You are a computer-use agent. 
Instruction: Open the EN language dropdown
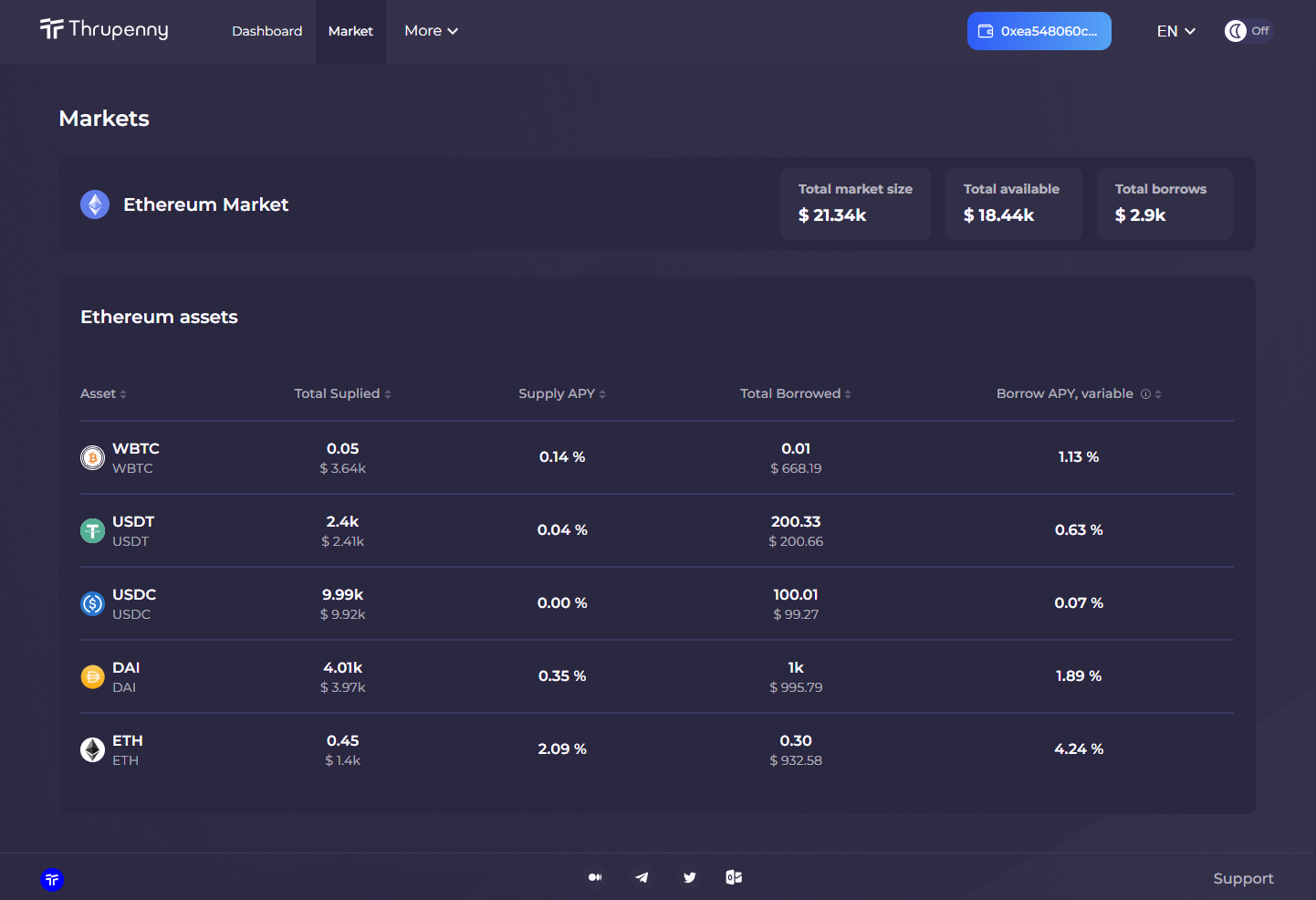click(1175, 31)
